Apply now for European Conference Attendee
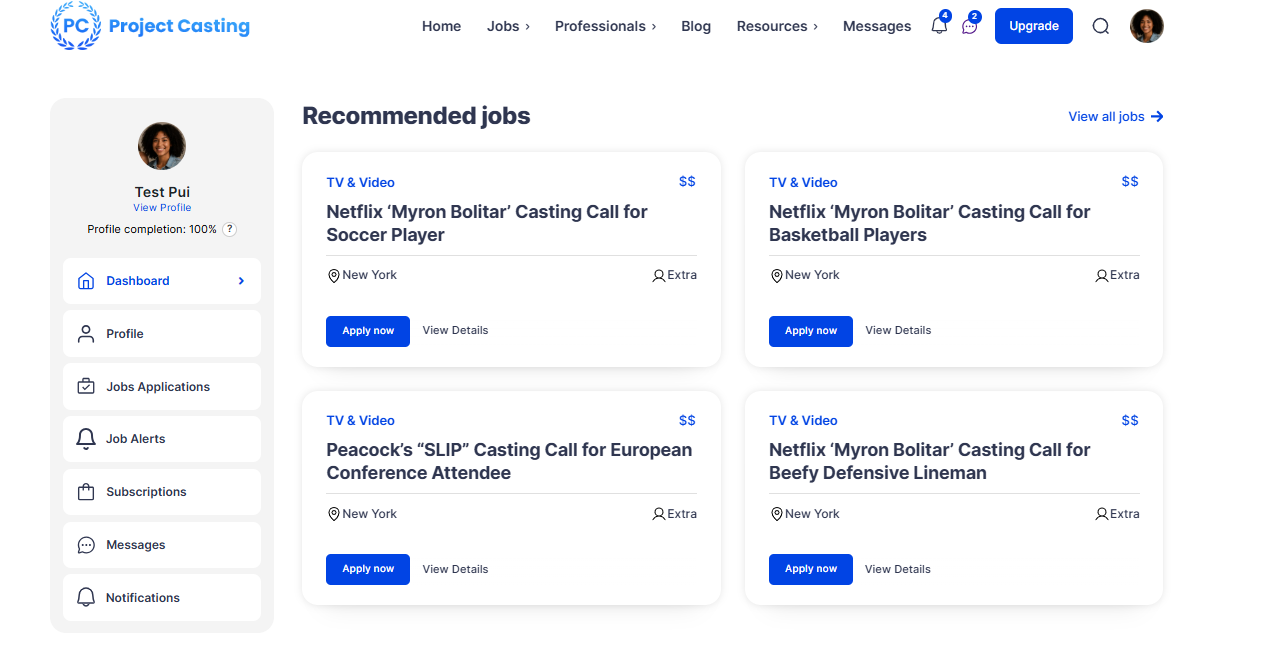This screenshot has height=656, width=1266. (368, 569)
